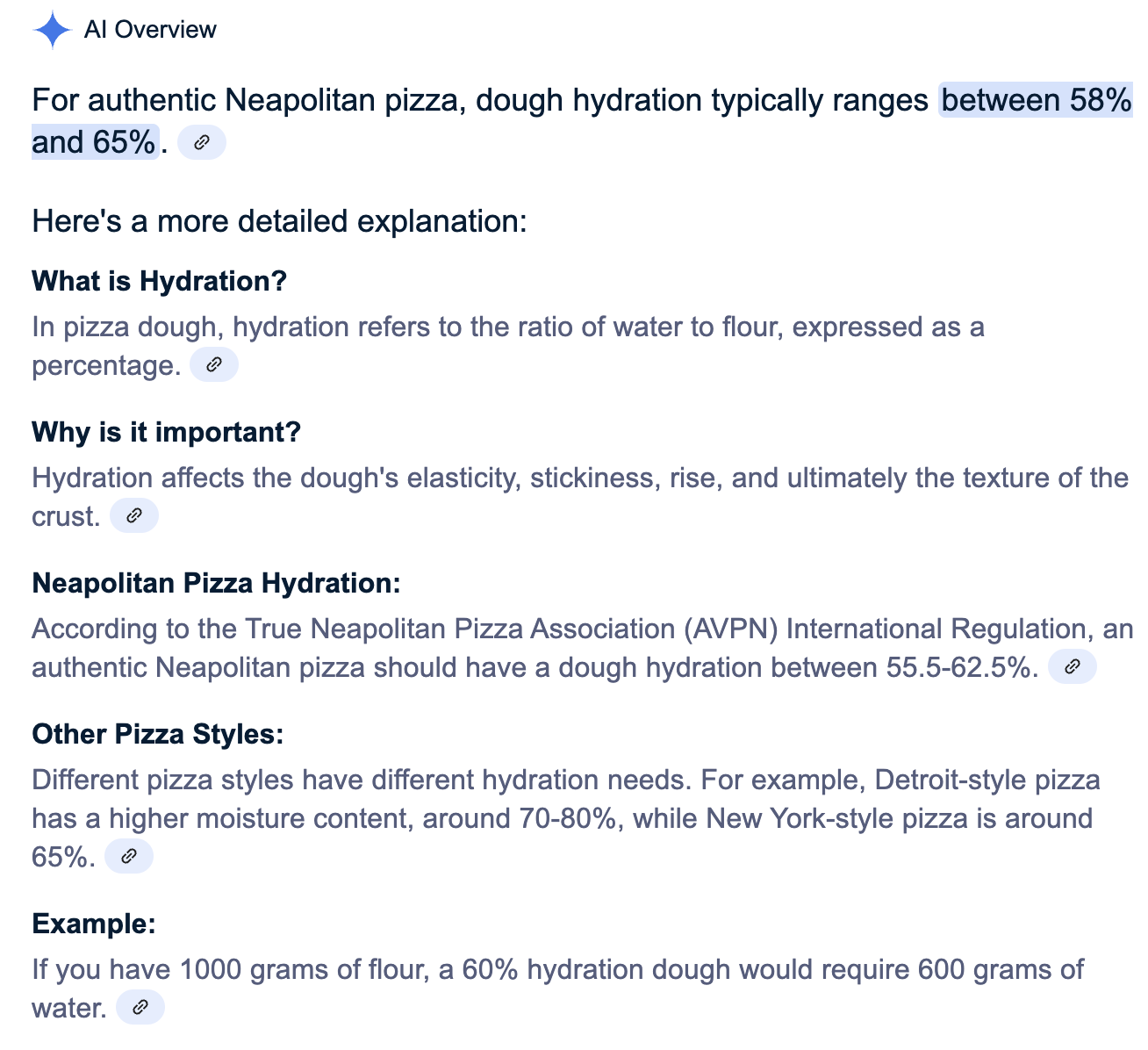Viewport: 1148px width, 1050px height.
Task: Click the highlighted "between 58%" text
Action: [1036, 101]
